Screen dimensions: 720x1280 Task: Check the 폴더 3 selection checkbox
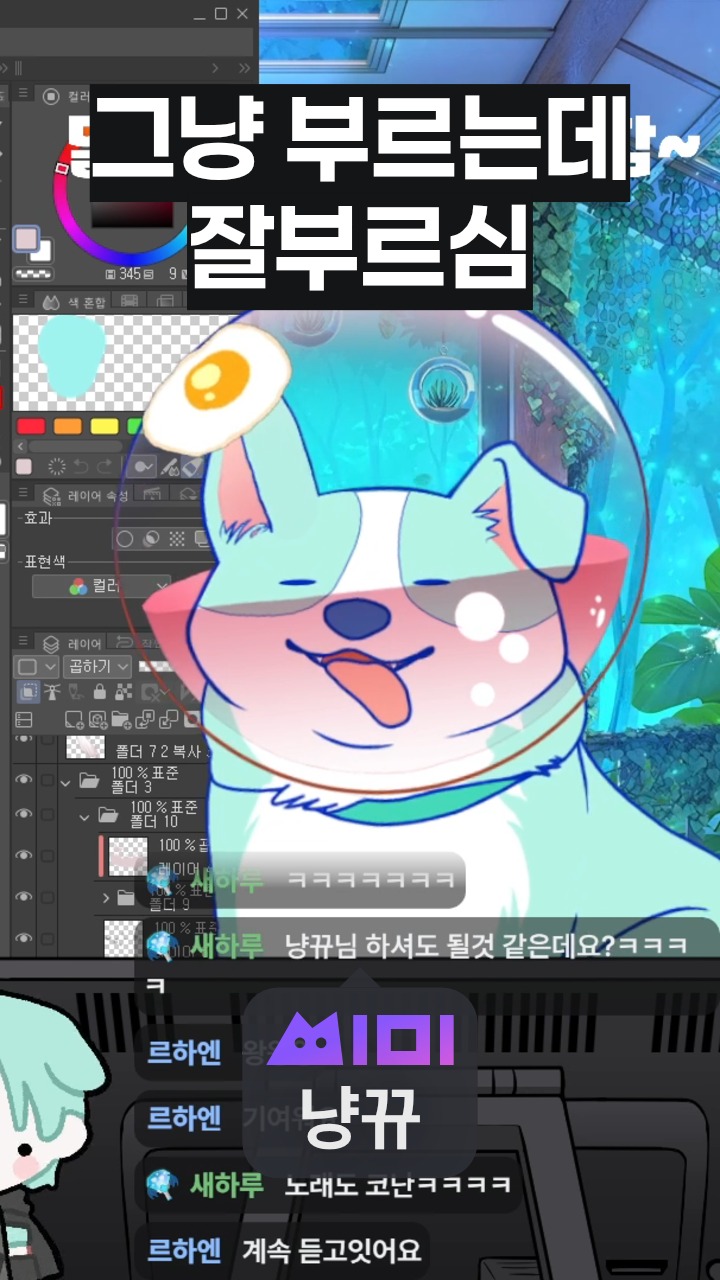point(47,780)
